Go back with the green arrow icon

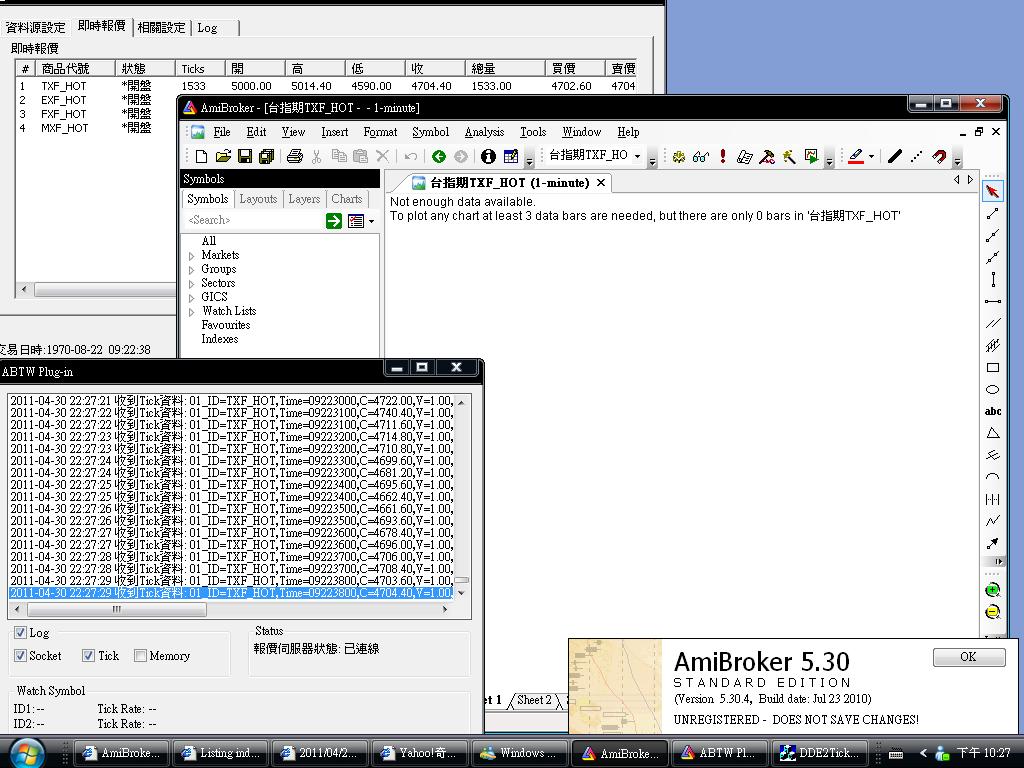pos(439,156)
